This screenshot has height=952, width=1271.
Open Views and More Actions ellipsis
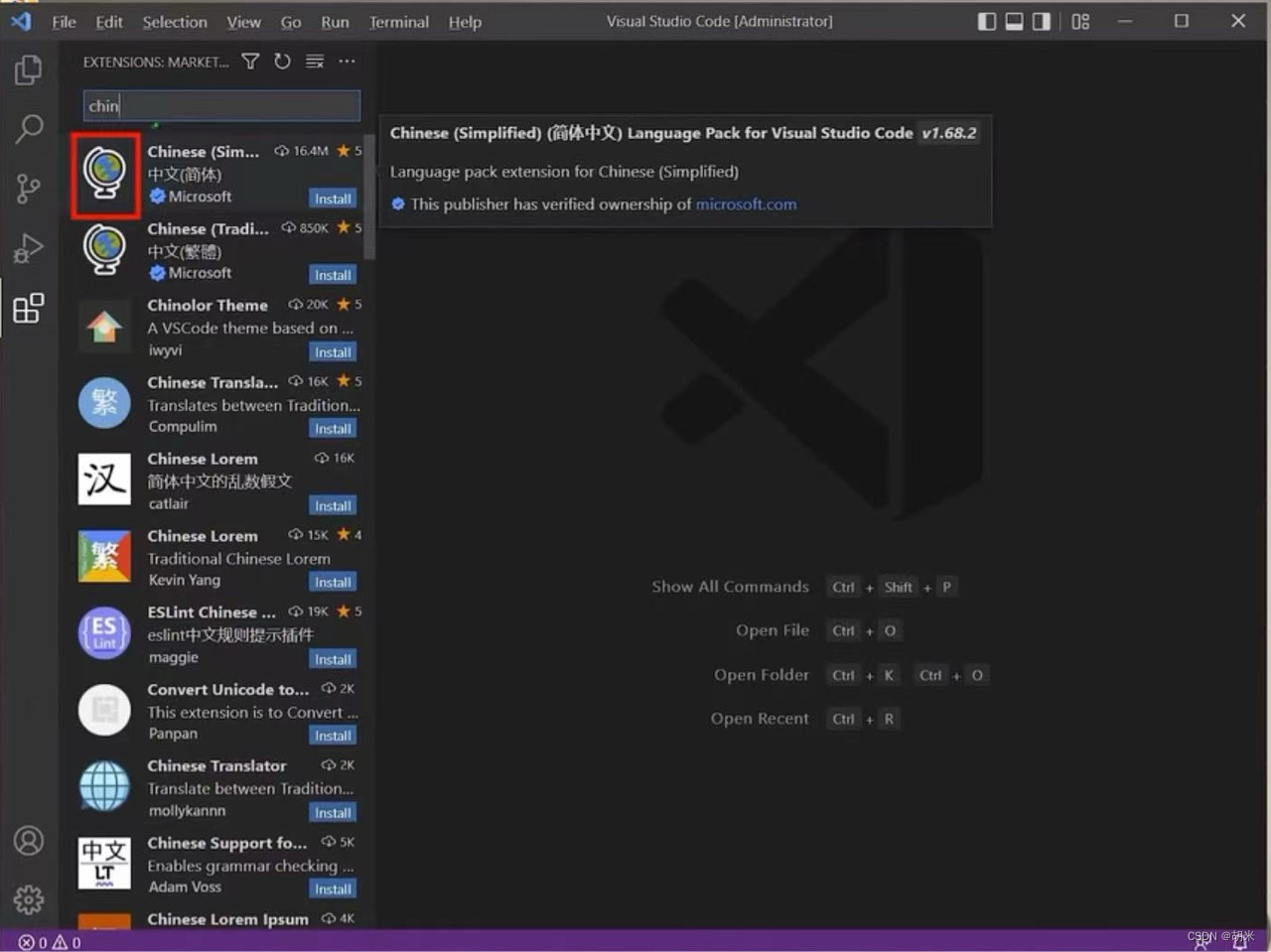[347, 62]
